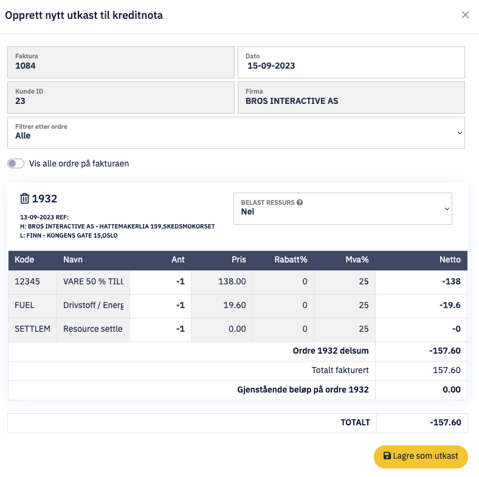This screenshot has width=479, height=477.
Task: Close the kreditnota dialog with X
Action: click(465, 15)
